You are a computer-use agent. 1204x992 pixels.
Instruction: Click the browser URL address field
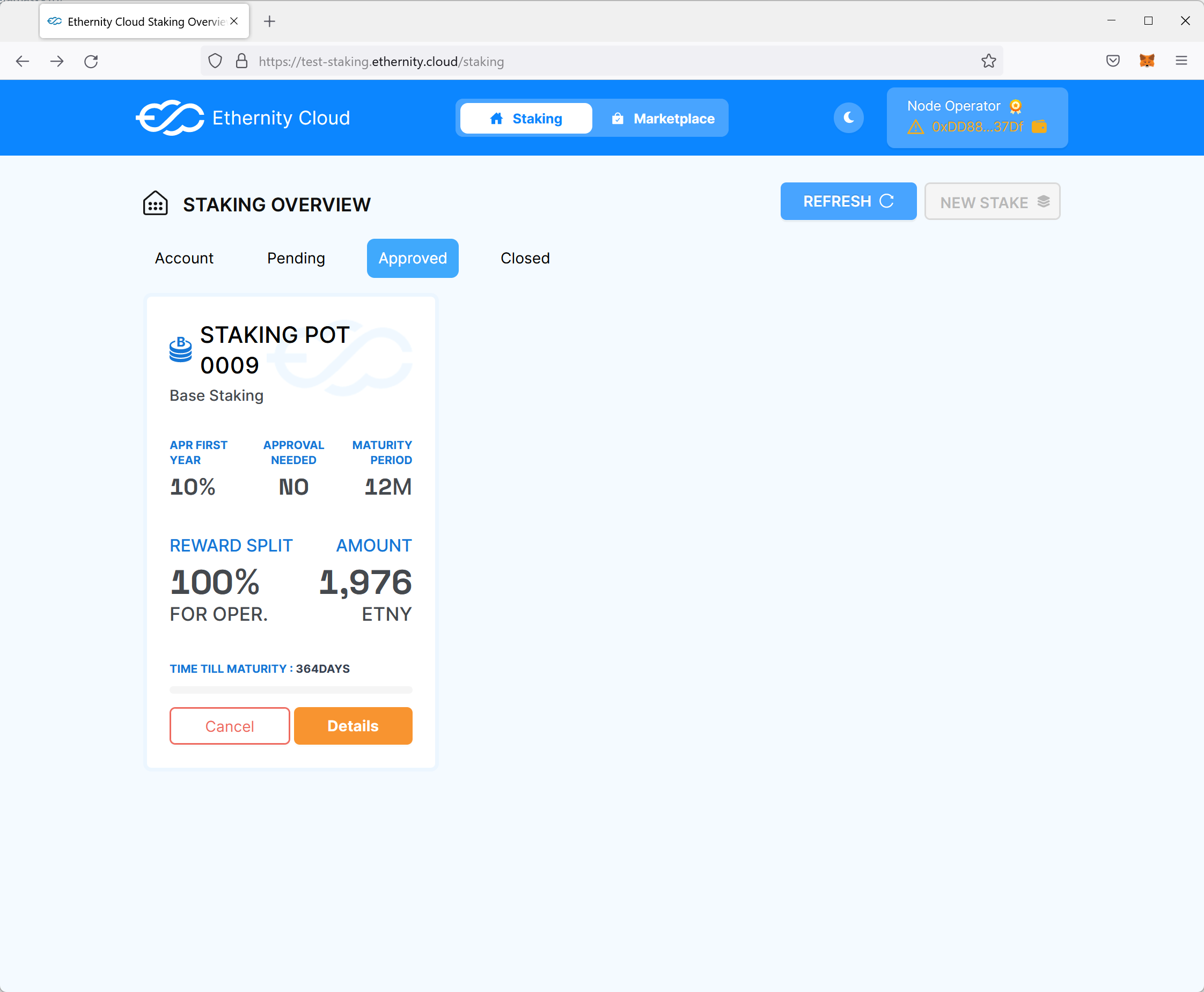coord(571,61)
